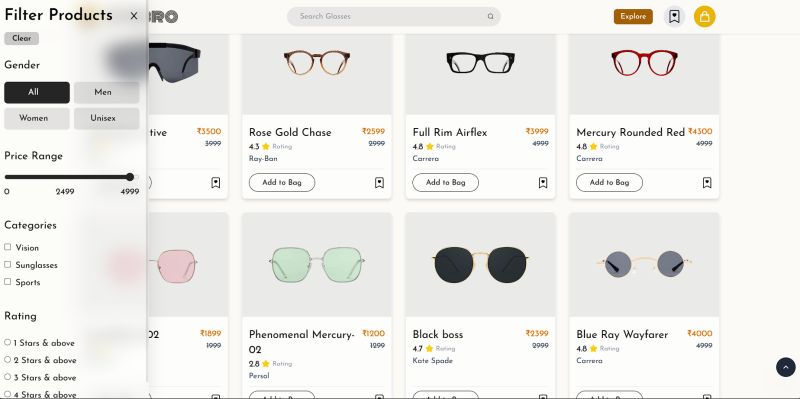This screenshot has height=399, width=800.
Task: Select the Unisex gender filter
Action: coord(107,118)
